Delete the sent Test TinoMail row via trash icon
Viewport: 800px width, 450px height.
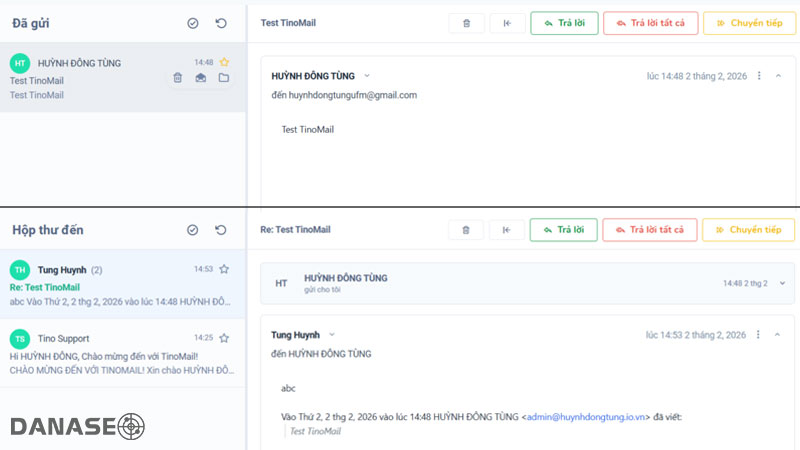(178, 78)
